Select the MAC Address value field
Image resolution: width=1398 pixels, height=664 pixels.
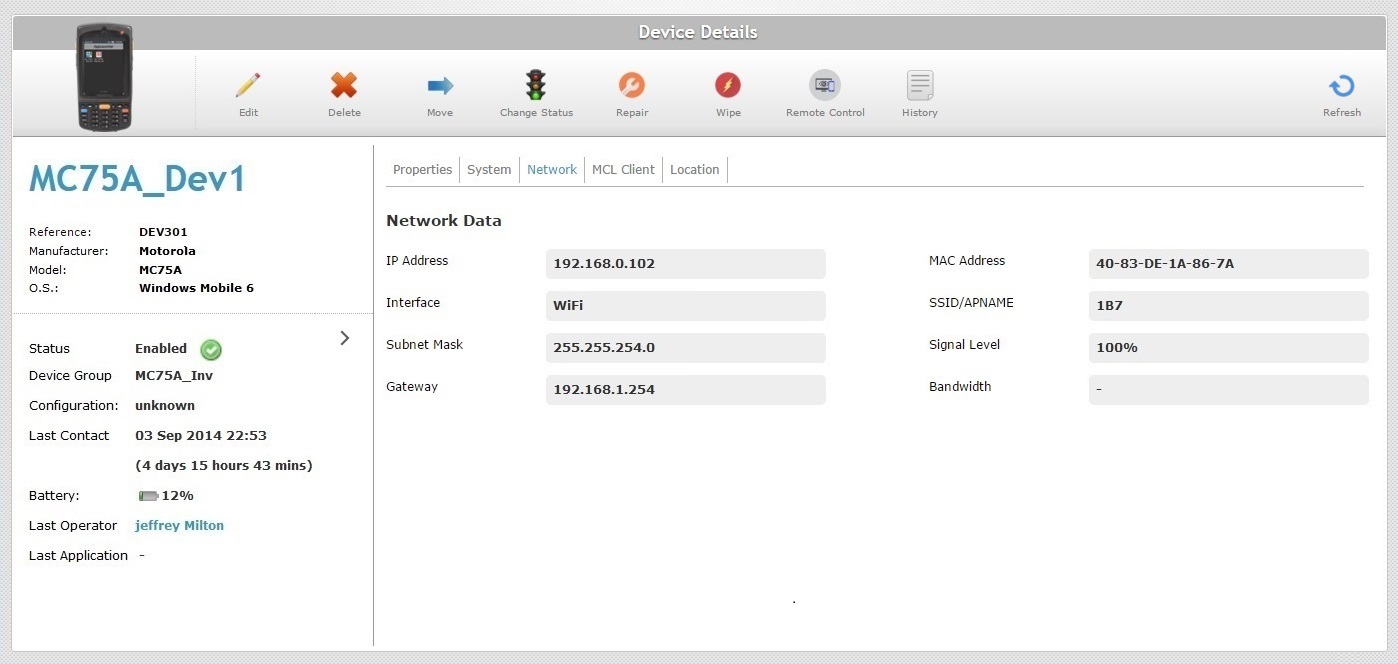[x=1228, y=264]
